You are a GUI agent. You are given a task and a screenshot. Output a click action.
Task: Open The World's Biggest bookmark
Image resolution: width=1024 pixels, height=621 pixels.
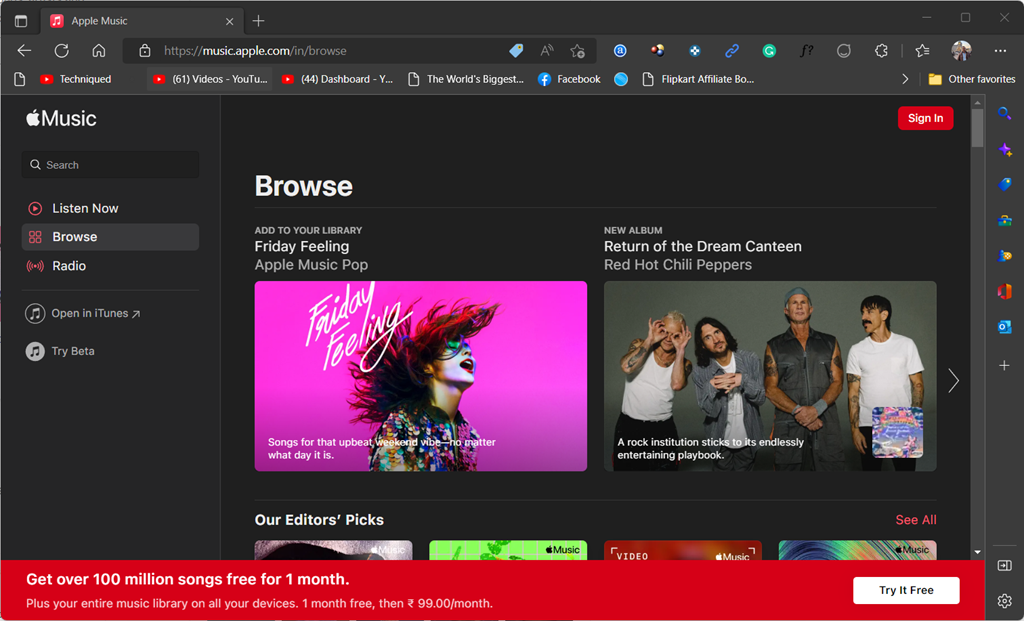tap(466, 79)
